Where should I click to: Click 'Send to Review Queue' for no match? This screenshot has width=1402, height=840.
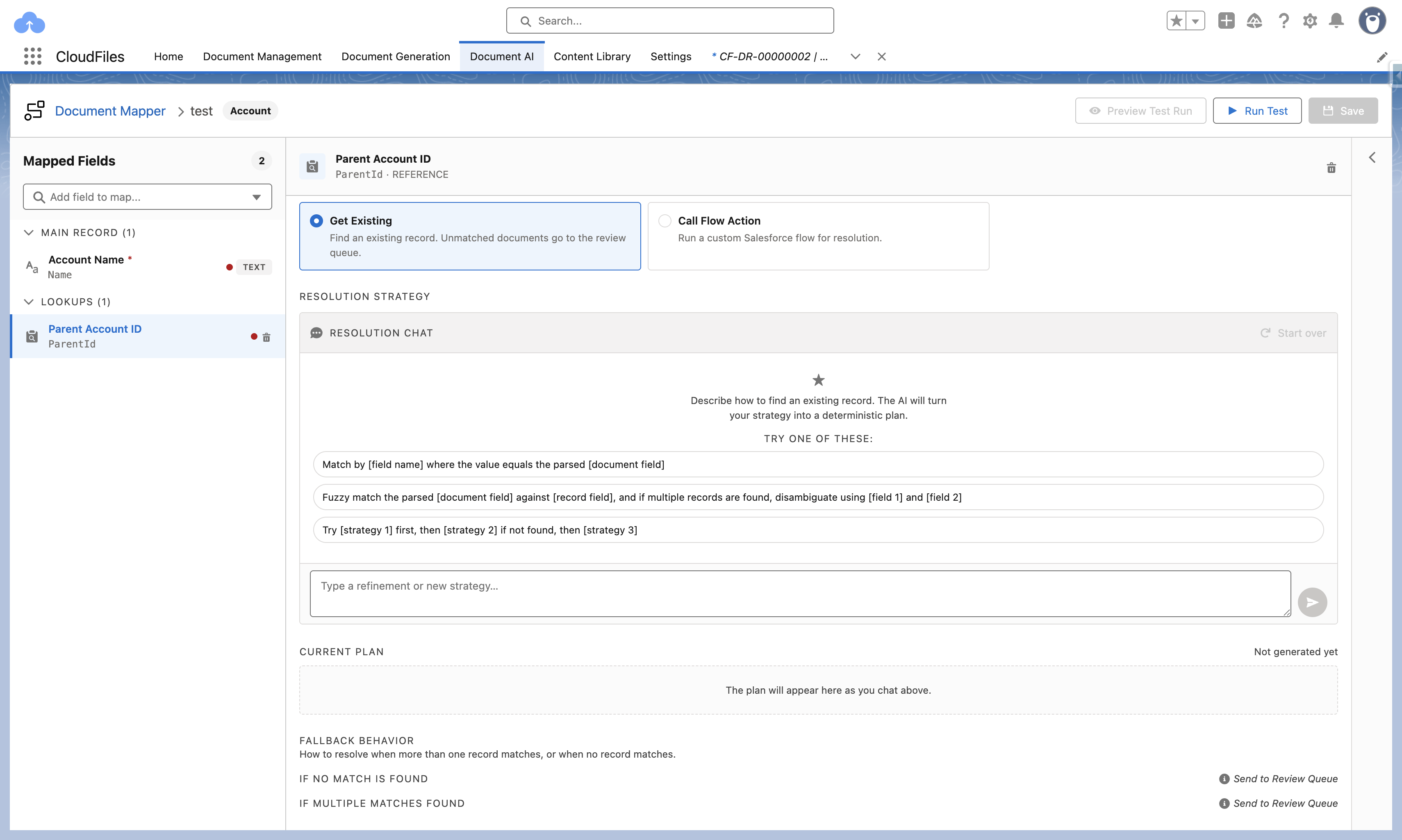(1285, 779)
